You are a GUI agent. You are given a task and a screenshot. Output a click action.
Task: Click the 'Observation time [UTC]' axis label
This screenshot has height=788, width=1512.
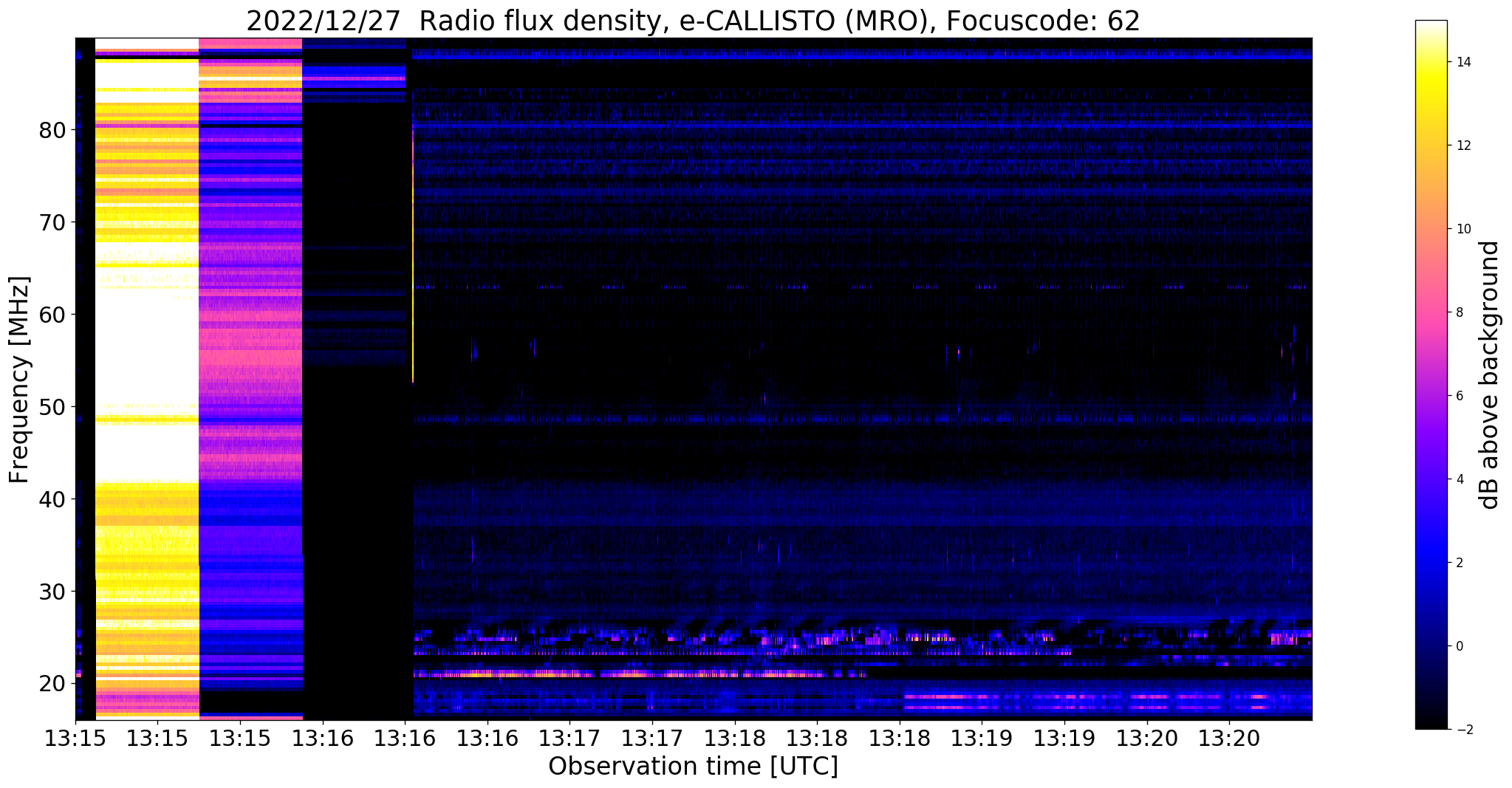coord(693,767)
